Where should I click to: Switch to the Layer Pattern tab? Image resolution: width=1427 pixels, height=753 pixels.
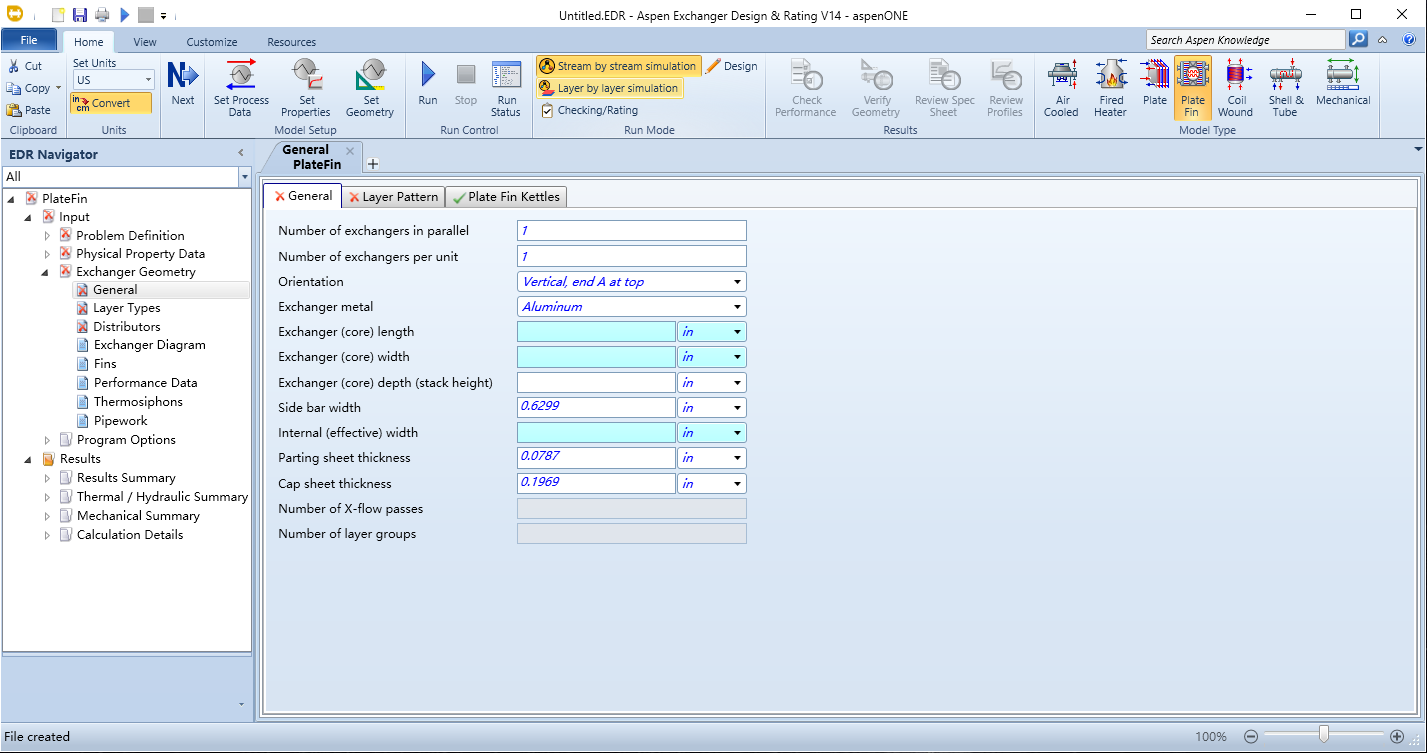click(x=392, y=197)
